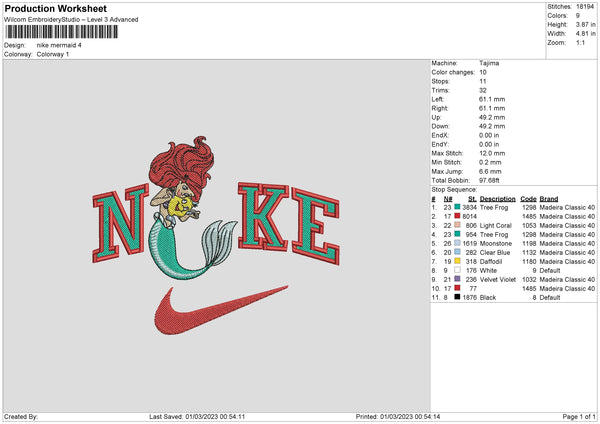Click the 'Black' description text

point(488,297)
